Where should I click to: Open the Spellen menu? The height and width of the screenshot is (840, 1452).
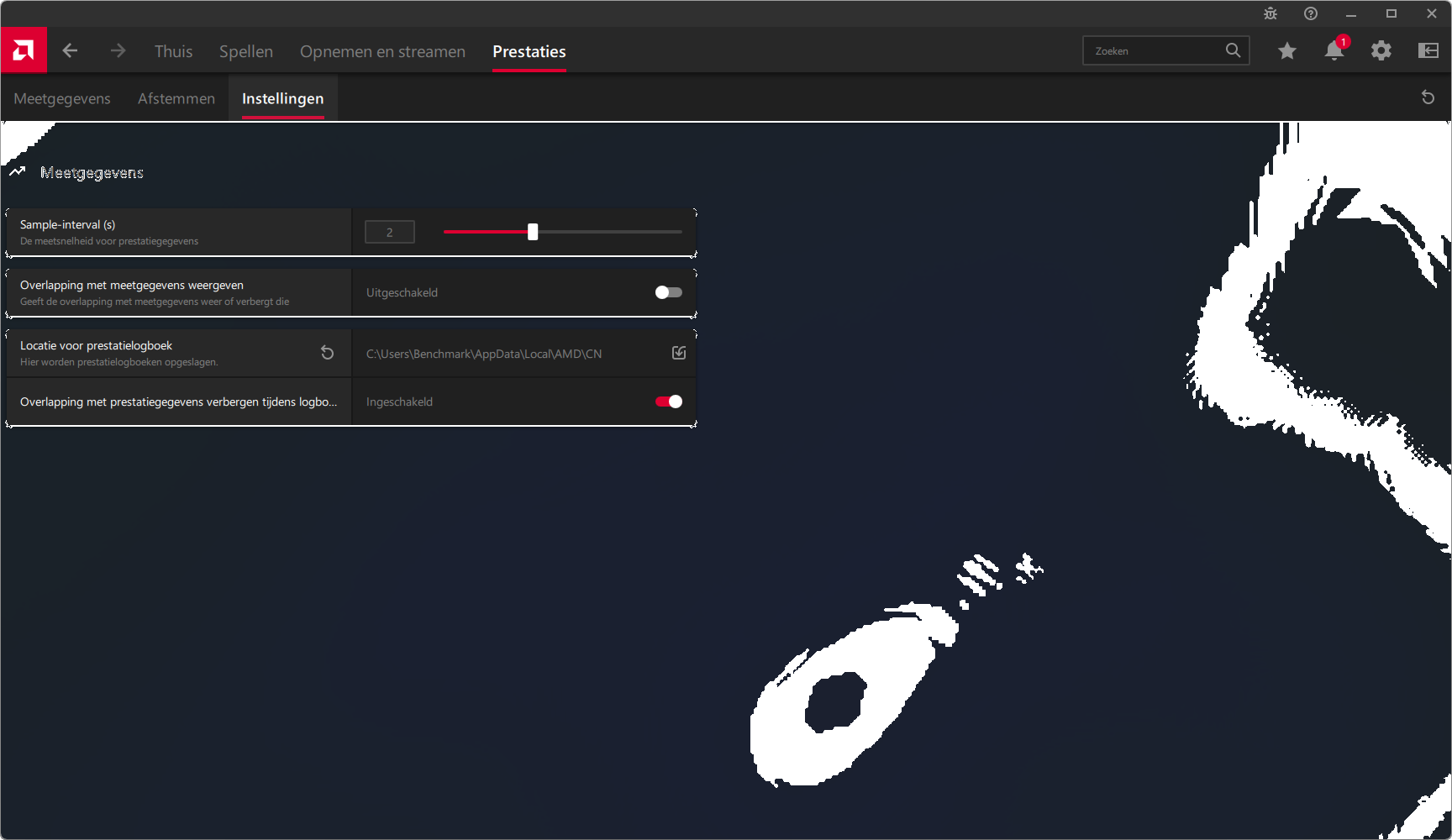click(246, 51)
